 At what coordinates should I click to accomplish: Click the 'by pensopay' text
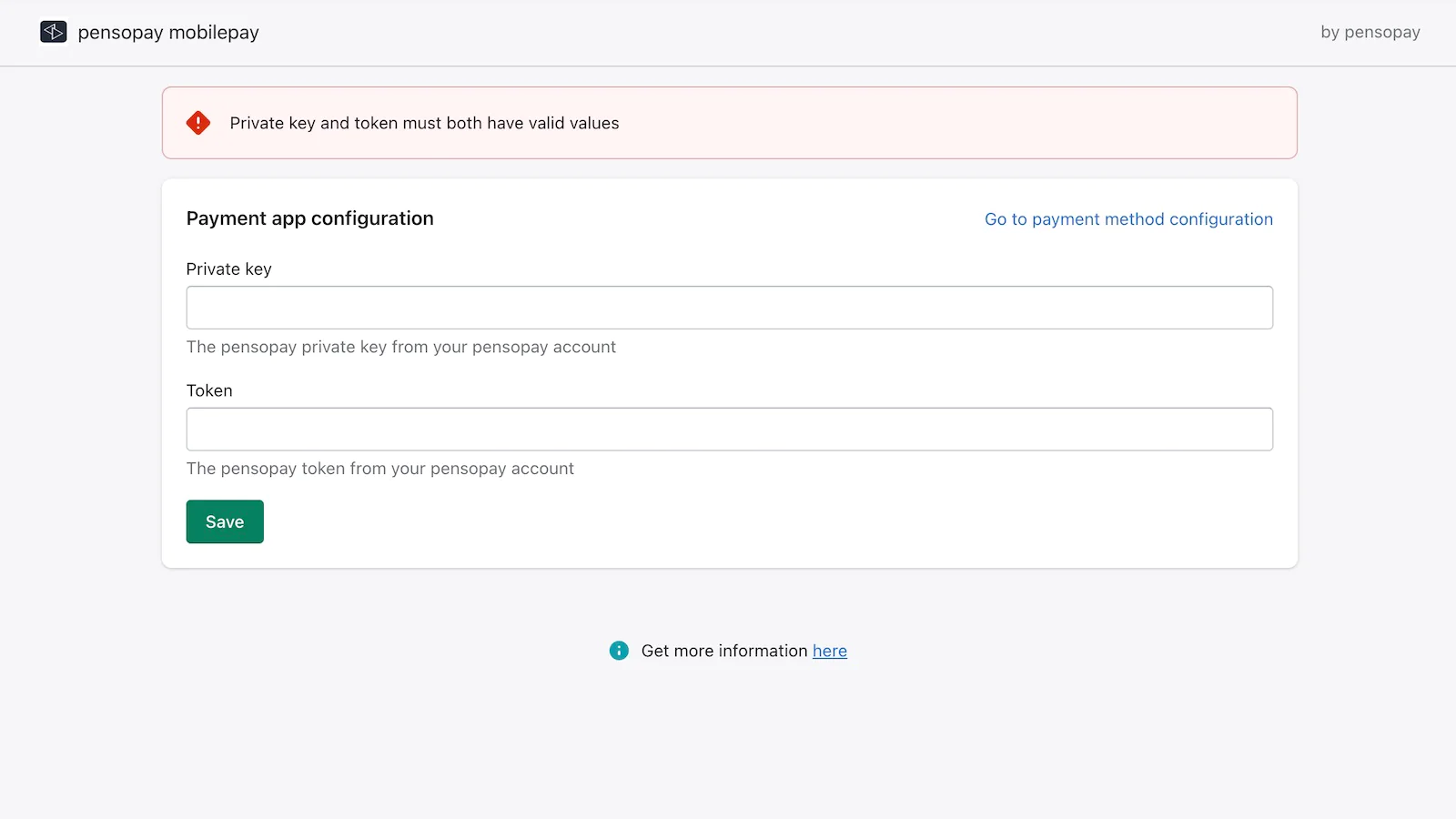1370,32
